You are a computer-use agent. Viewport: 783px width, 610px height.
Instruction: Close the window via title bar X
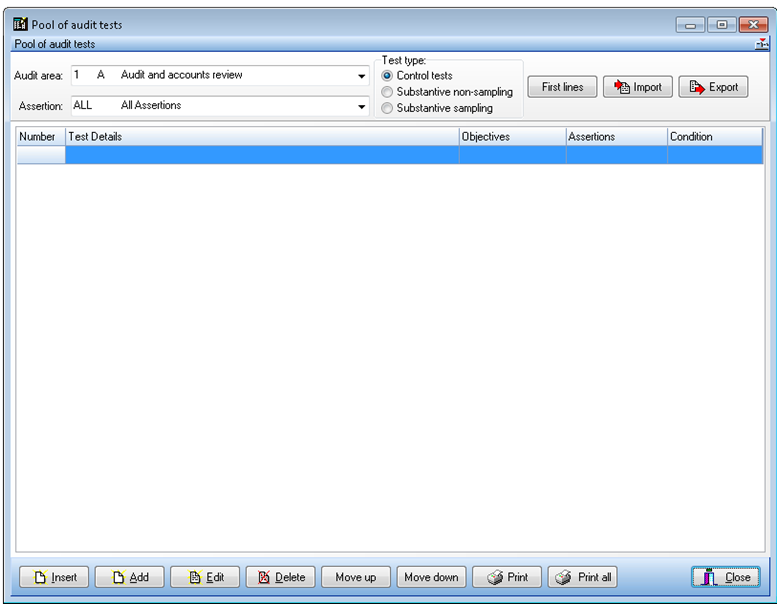[753, 24]
